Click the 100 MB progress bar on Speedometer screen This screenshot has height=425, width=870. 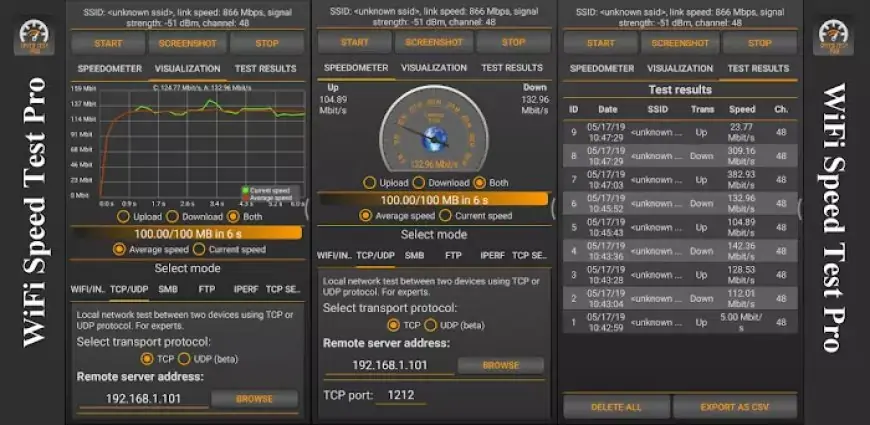(x=433, y=199)
